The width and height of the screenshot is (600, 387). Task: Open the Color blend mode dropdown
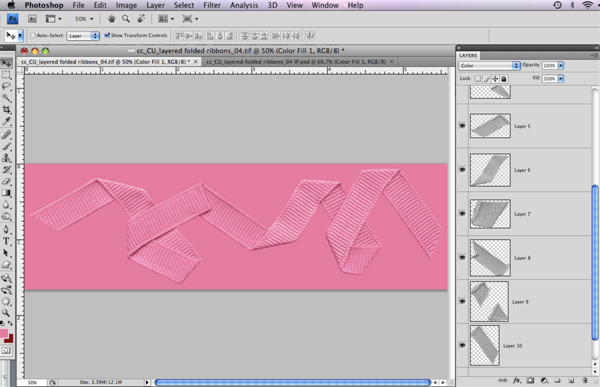click(489, 65)
